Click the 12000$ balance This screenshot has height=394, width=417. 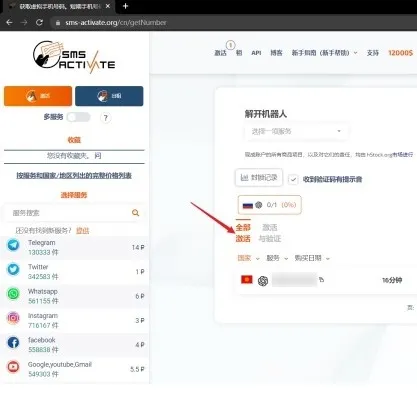(x=400, y=53)
